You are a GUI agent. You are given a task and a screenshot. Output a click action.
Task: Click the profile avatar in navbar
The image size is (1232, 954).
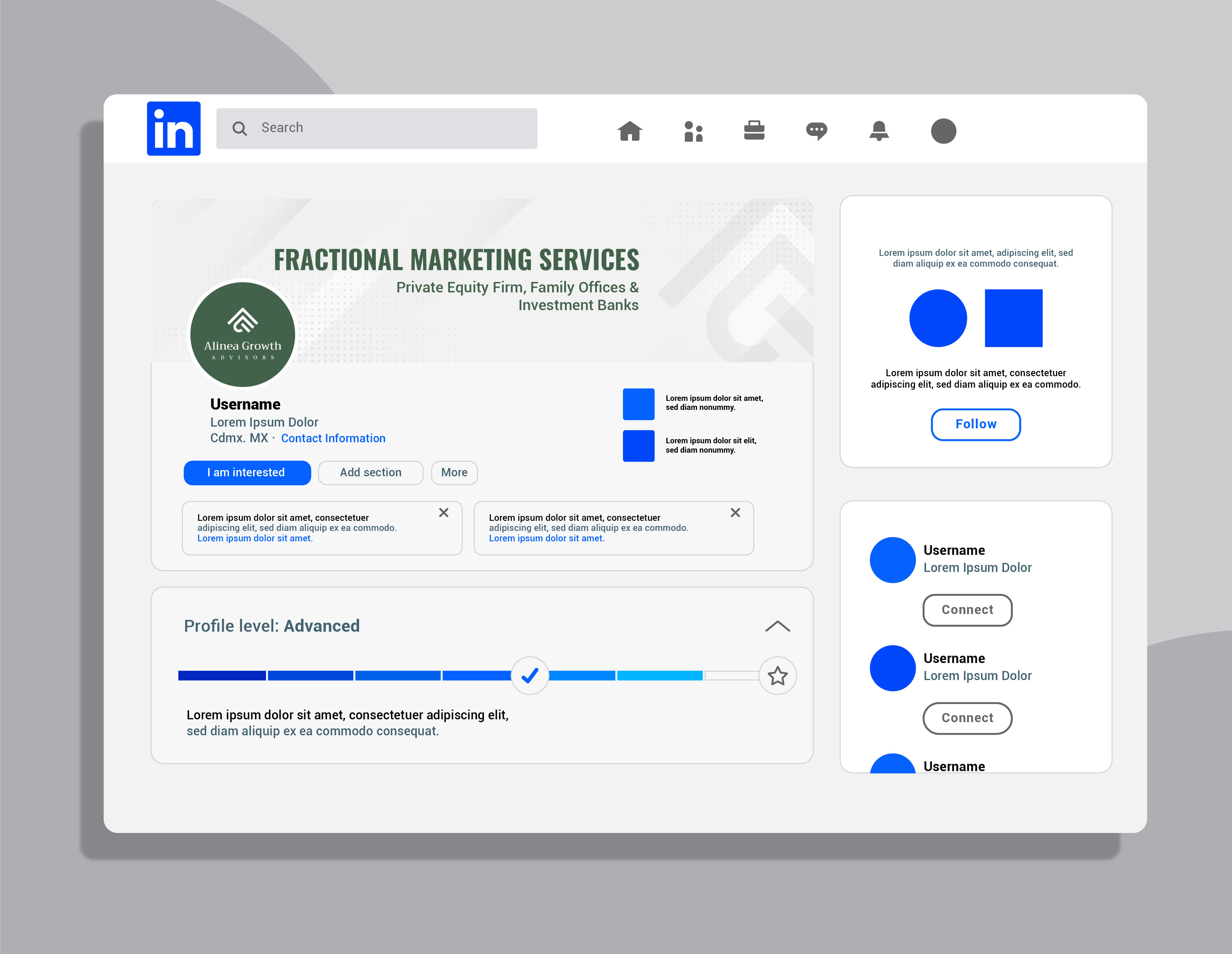pyautogui.click(x=943, y=131)
